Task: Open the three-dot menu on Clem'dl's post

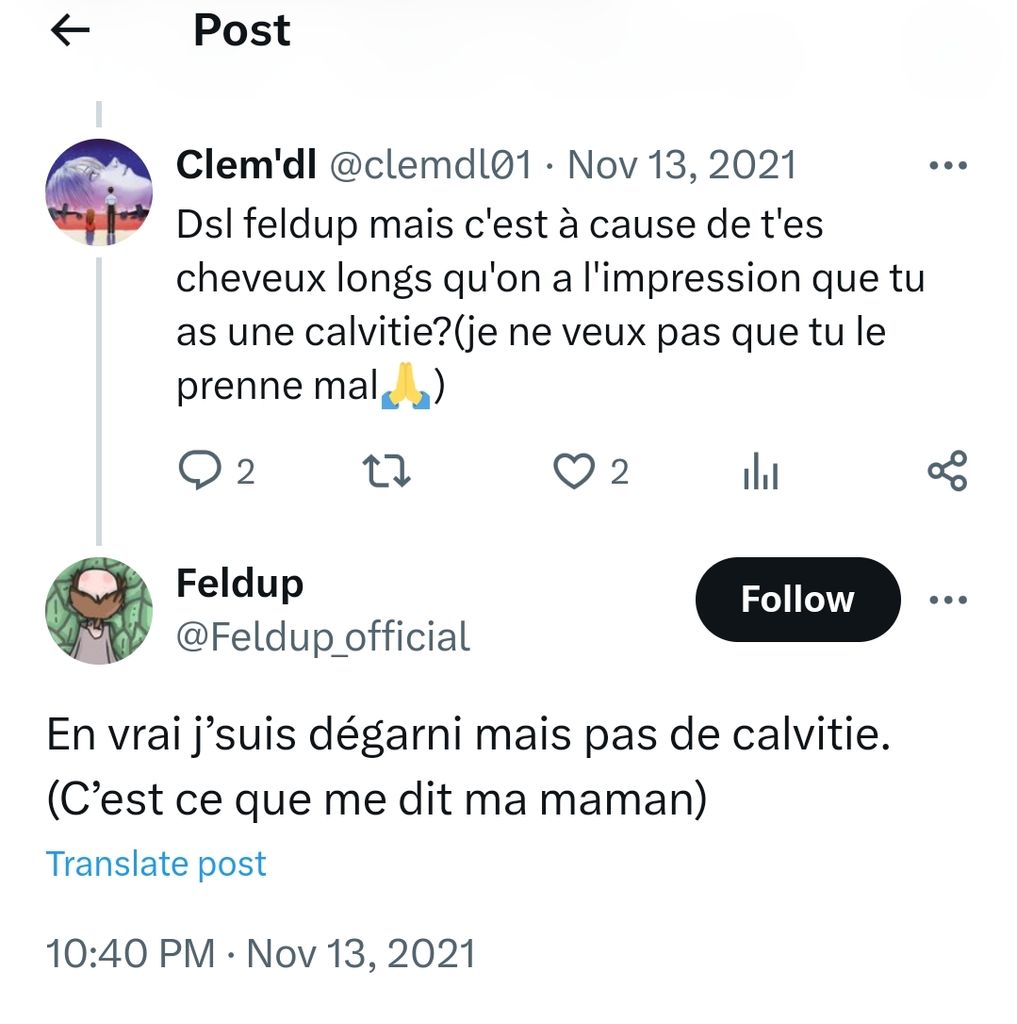Action: pos(948,165)
